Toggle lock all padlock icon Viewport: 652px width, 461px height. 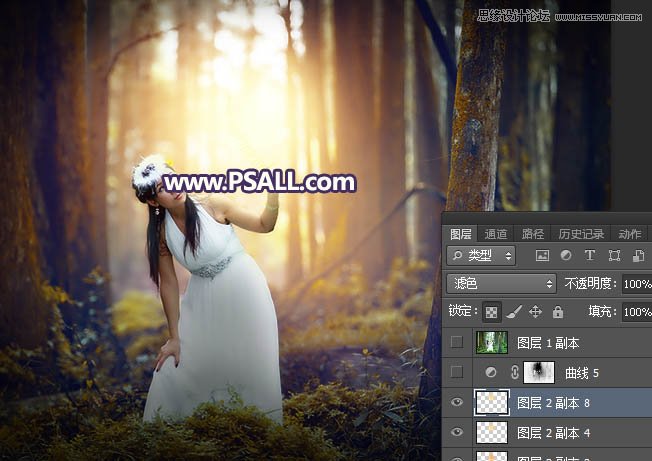tap(558, 312)
